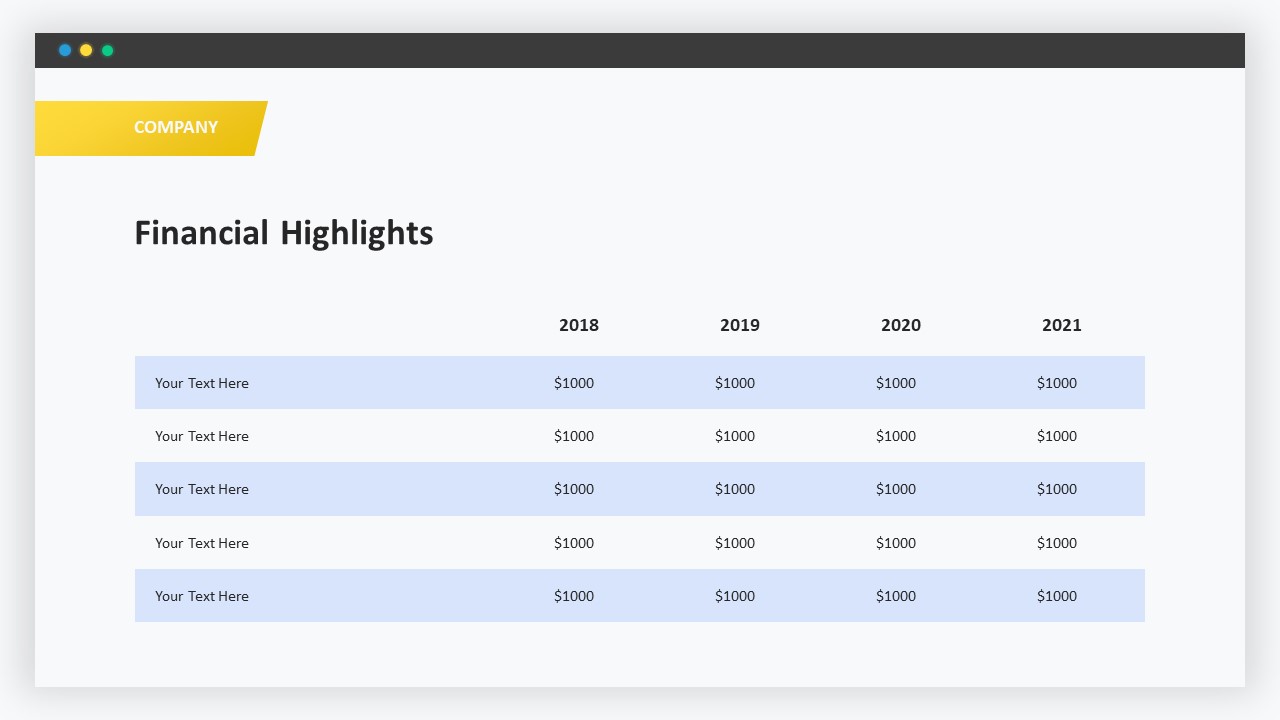
Task: Select the last row $1000 under 2019
Action: pos(735,596)
